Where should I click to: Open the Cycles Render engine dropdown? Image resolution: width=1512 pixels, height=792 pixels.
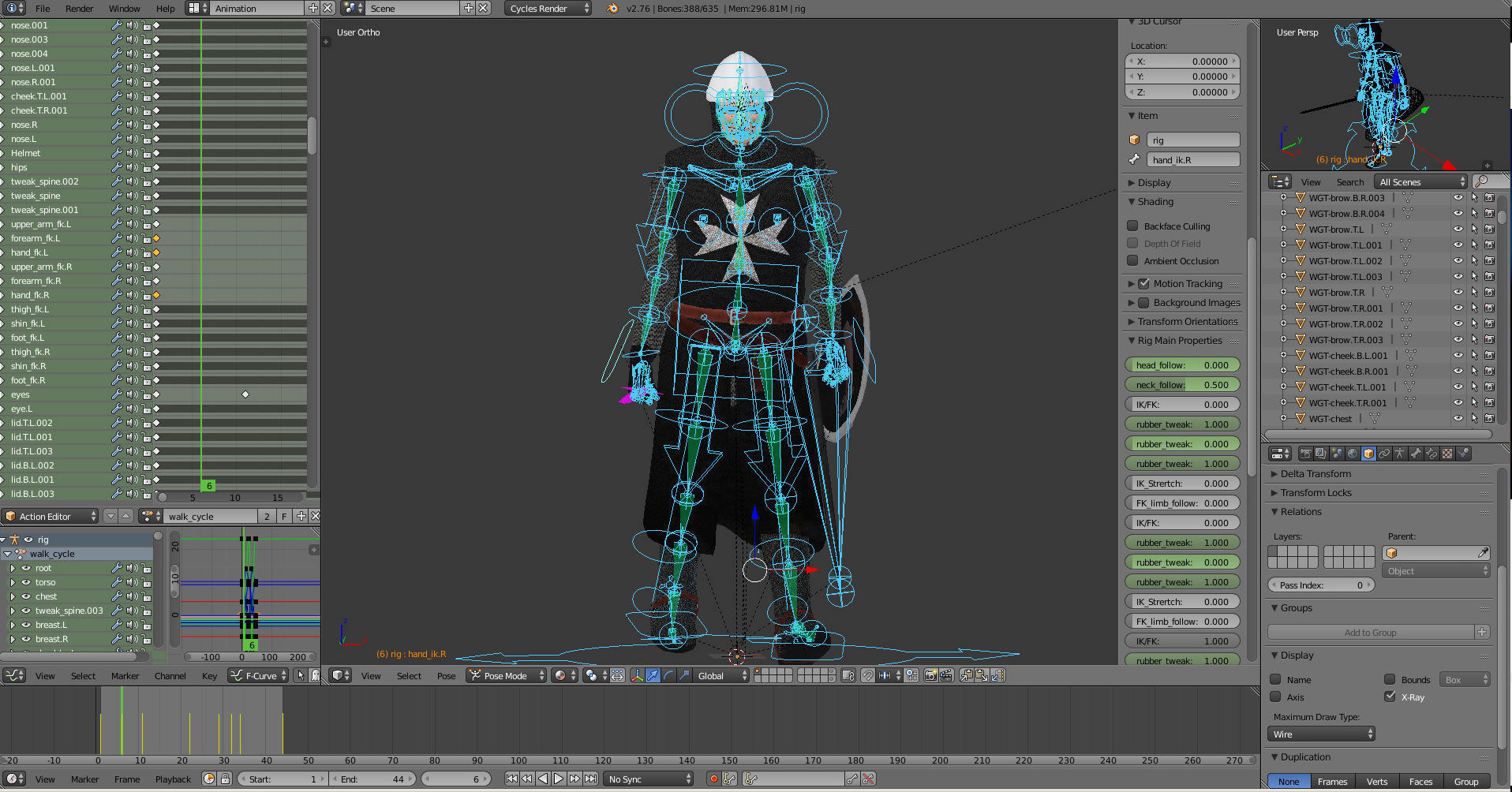pos(548,9)
